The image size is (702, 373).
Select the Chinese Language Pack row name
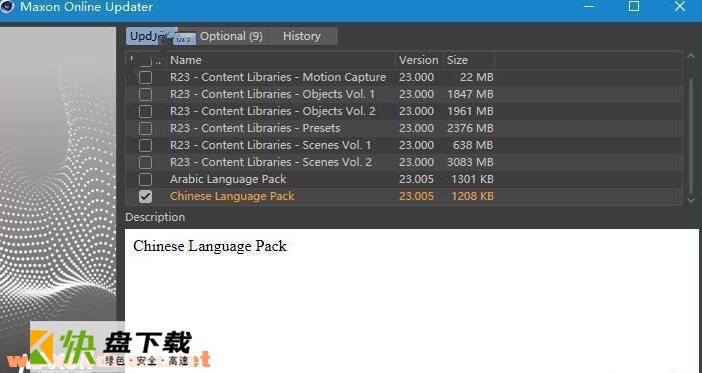(x=232, y=196)
